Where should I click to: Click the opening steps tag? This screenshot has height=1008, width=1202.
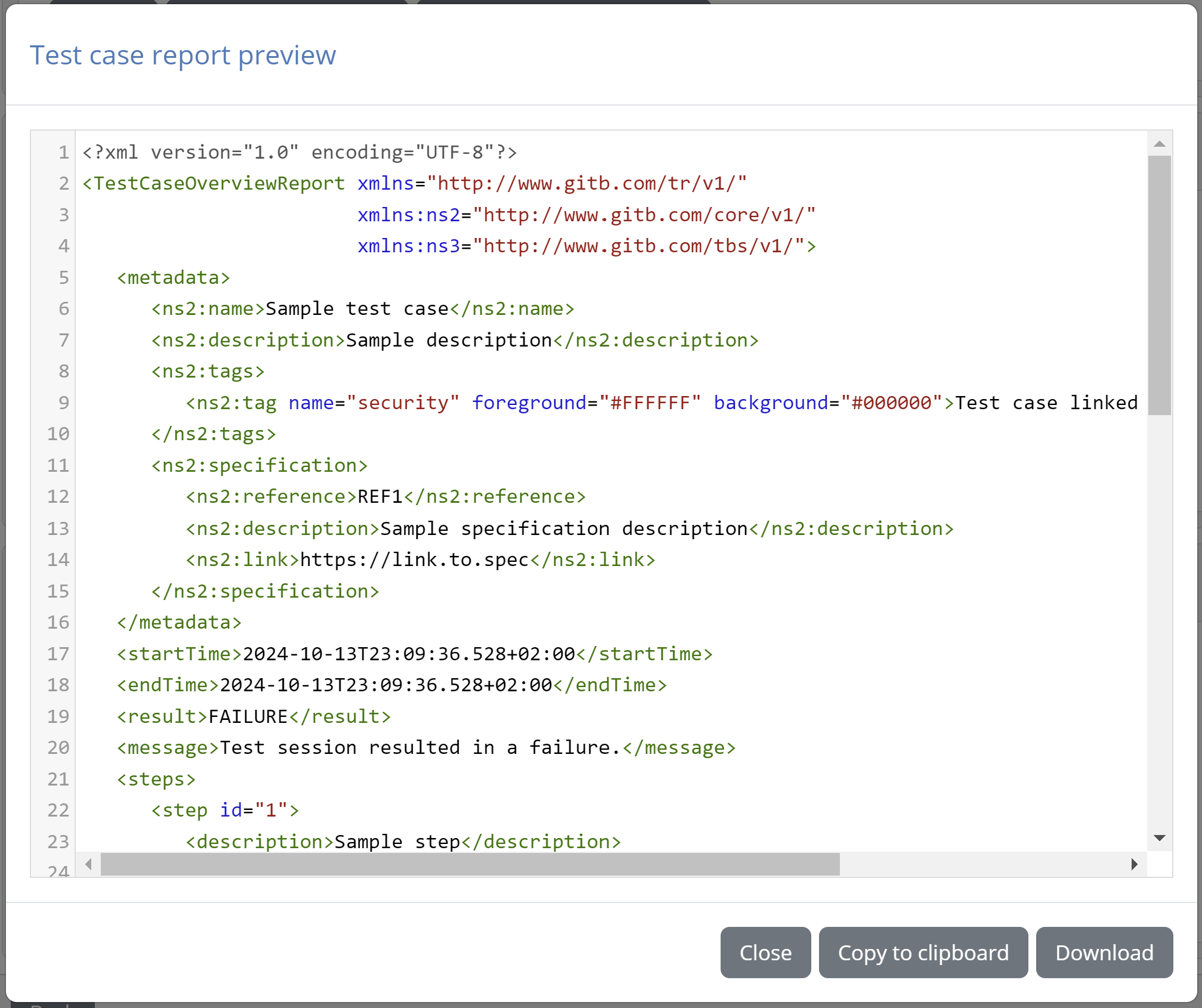156,779
